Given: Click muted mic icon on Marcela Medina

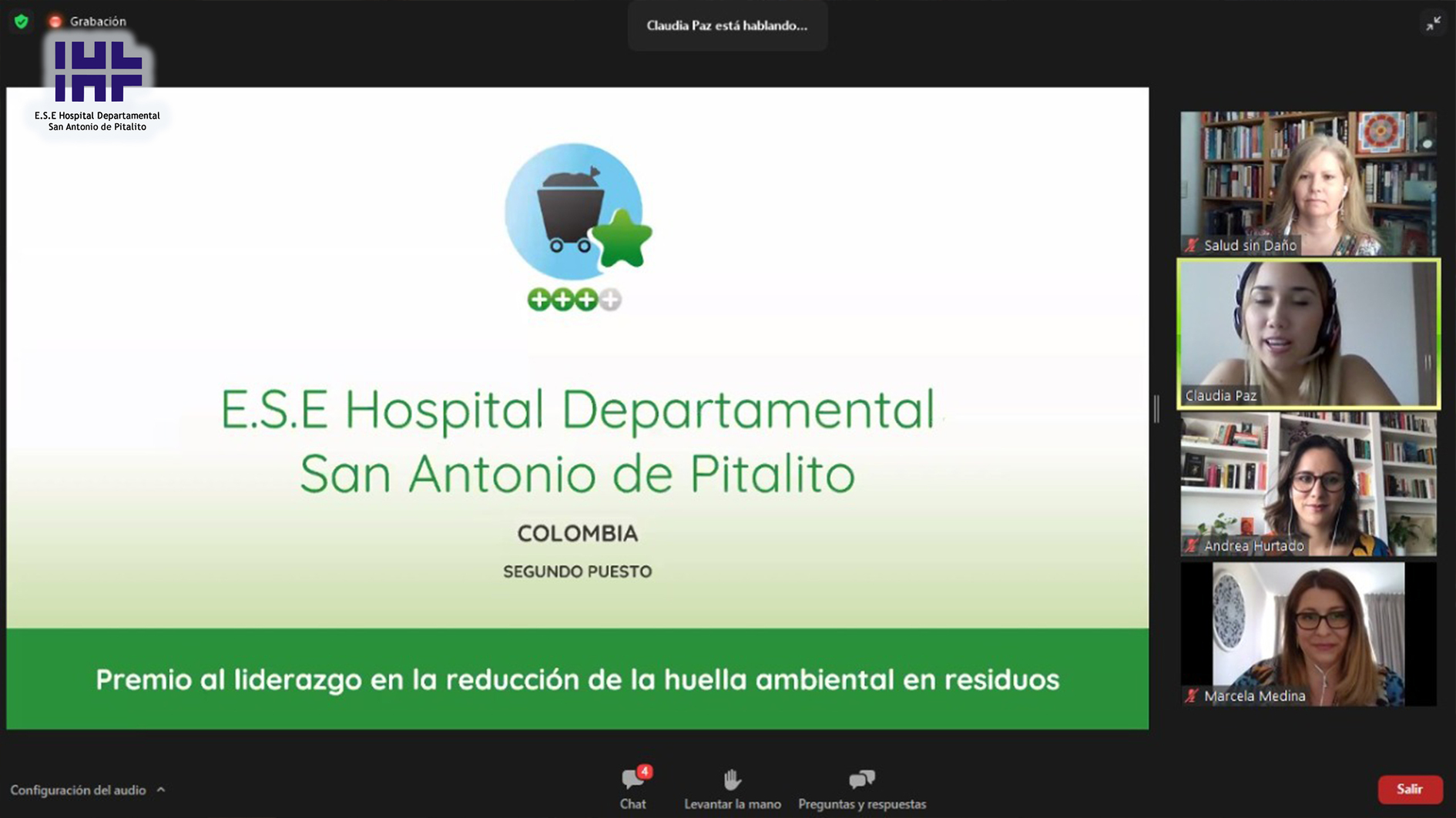Looking at the screenshot, I should pyautogui.click(x=1192, y=696).
